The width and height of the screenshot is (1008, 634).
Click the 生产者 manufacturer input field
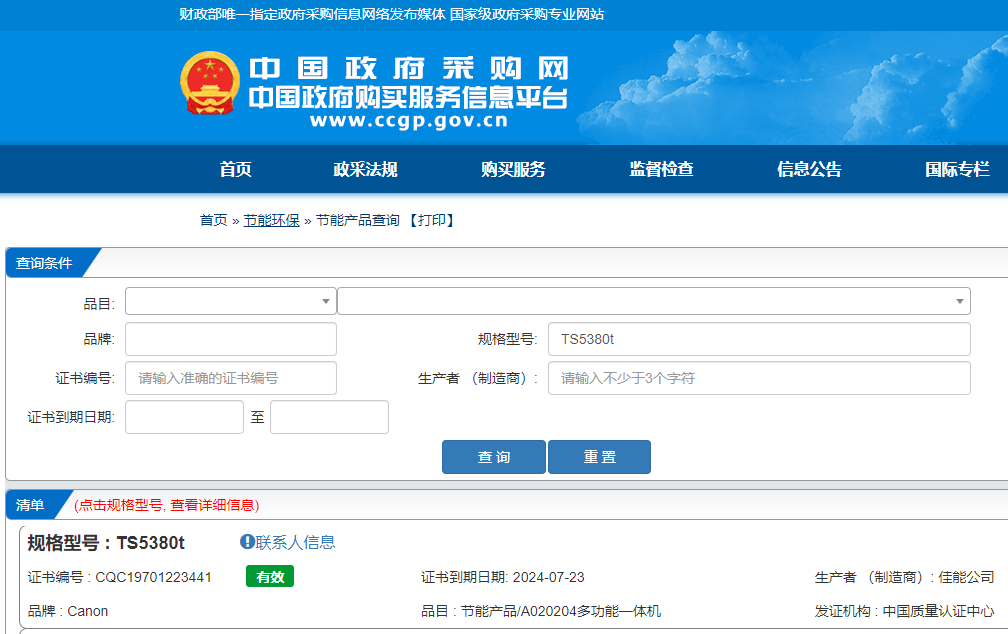758,377
